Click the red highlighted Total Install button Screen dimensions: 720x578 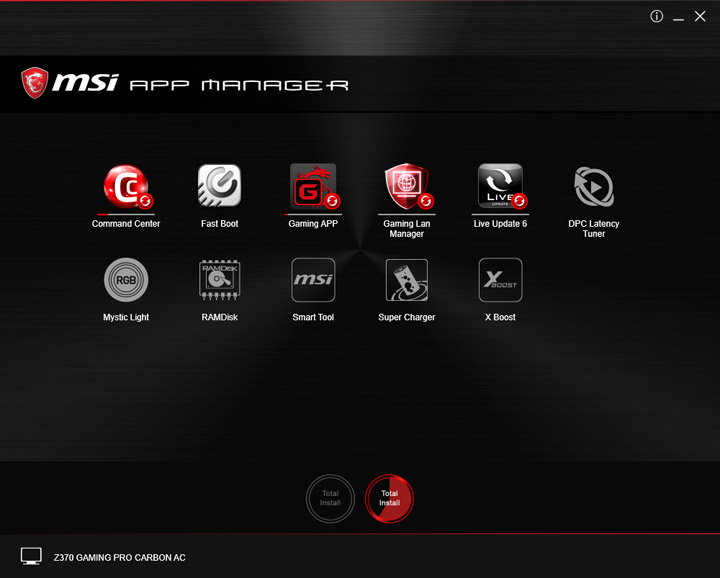[389, 498]
